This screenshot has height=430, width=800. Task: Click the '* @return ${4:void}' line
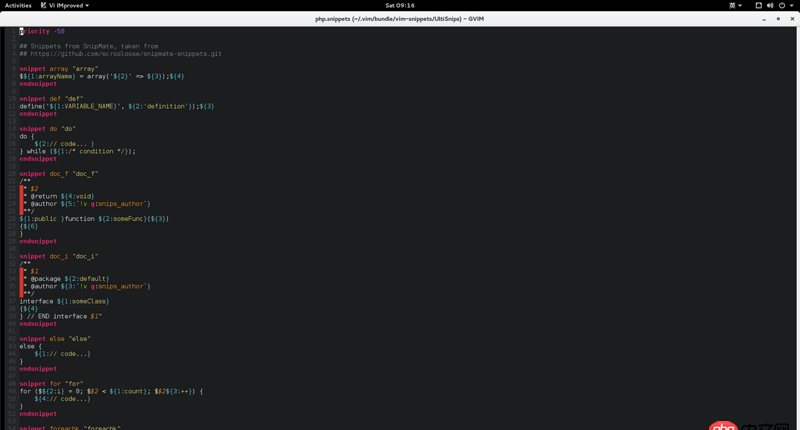59,196
